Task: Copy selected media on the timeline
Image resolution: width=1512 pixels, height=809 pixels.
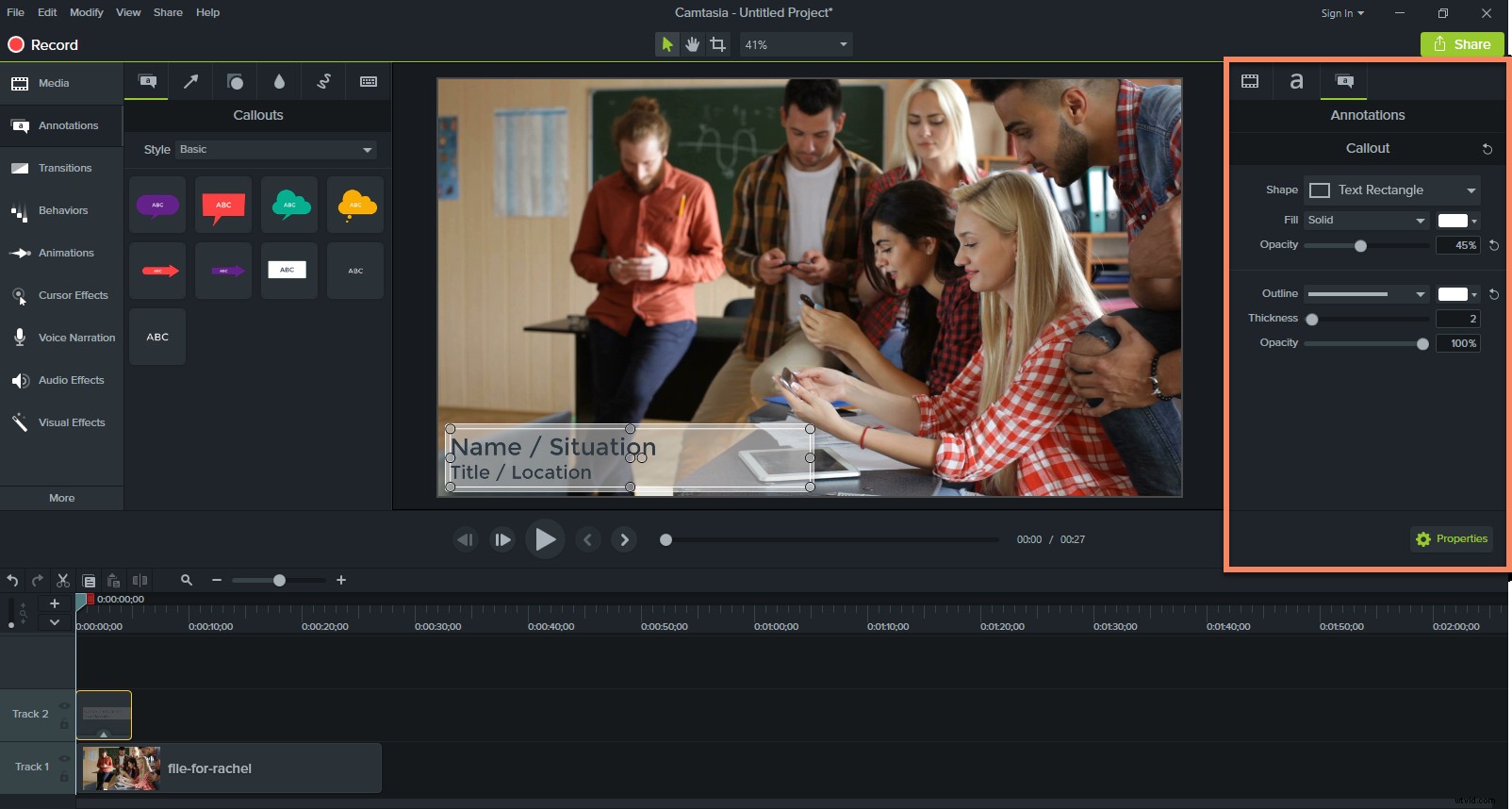Action: coord(89,581)
